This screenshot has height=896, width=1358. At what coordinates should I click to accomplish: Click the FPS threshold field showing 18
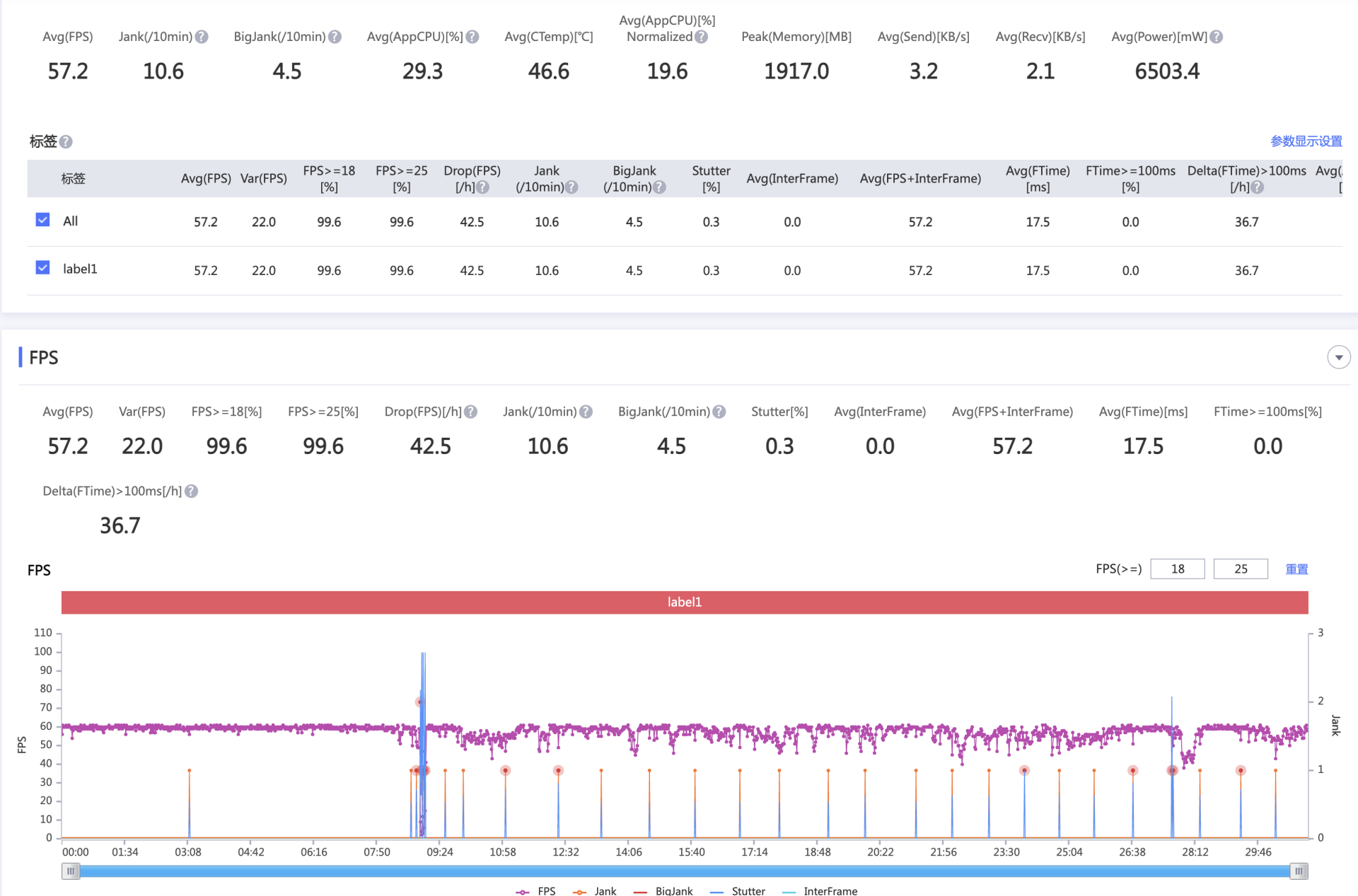click(x=1177, y=569)
